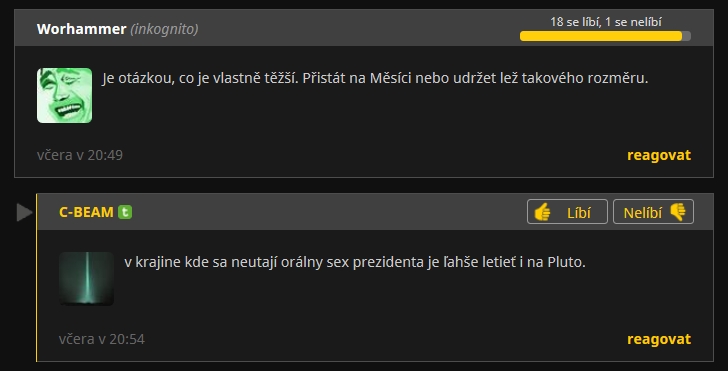
Task: Dislike C-BEAM's comment with Nelíbí button
Action: [x=653, y=212]
